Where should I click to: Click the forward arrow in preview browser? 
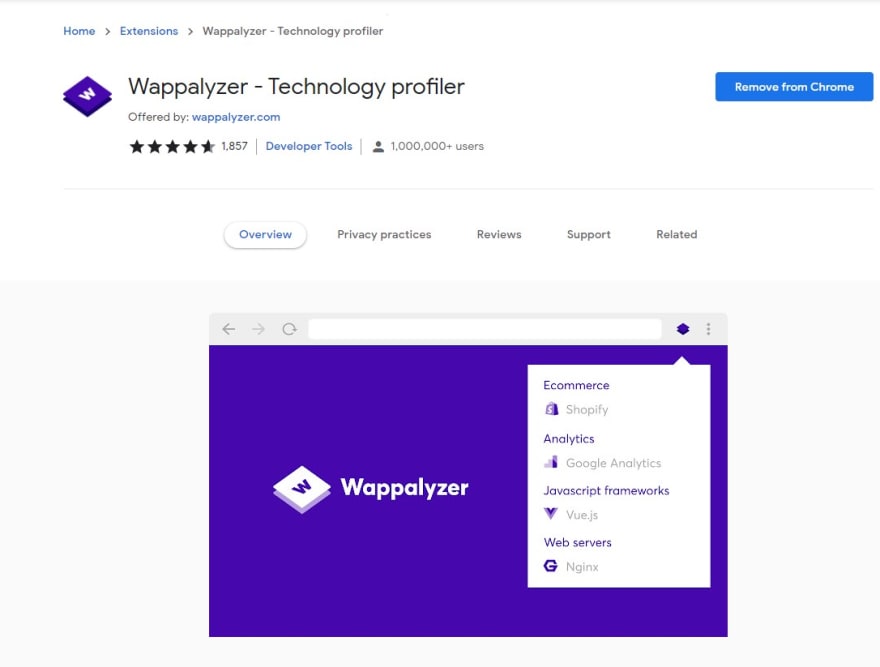(x=259, y=328)
